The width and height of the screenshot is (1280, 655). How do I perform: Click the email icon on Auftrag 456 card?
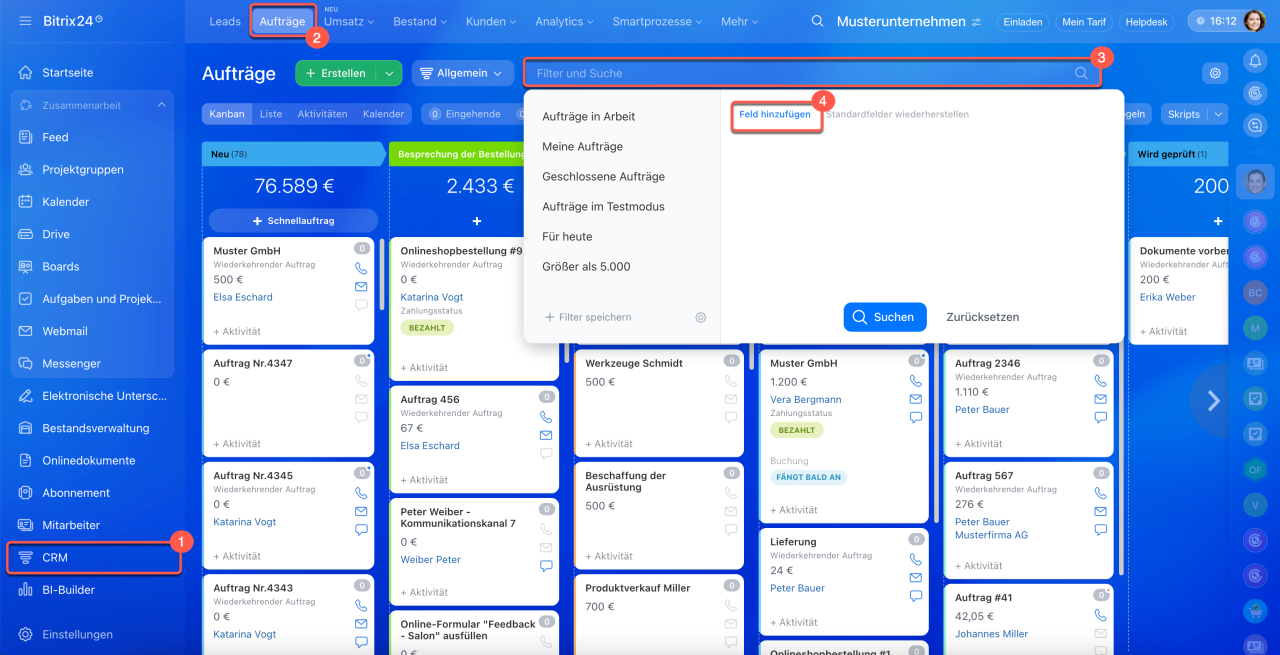[x=545, y=435]
